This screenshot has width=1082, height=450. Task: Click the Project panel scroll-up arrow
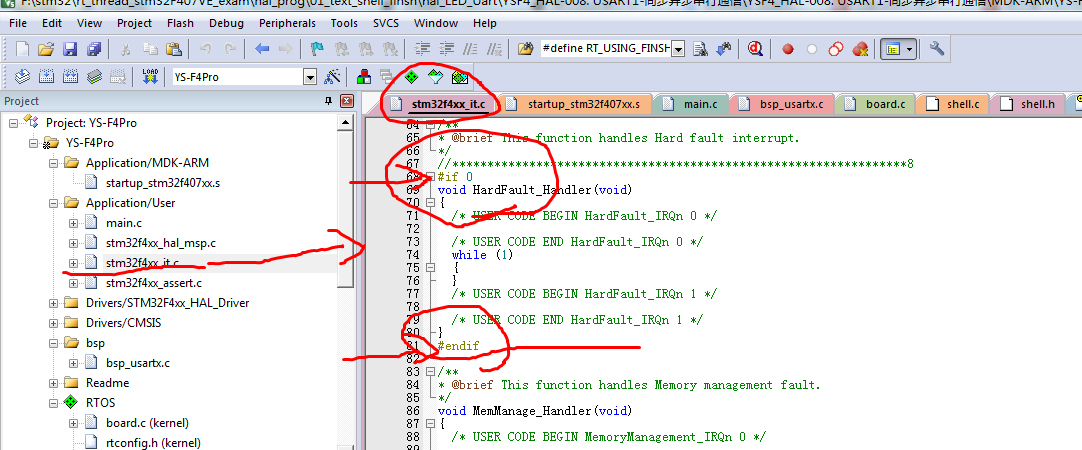[x=346, y=122]
